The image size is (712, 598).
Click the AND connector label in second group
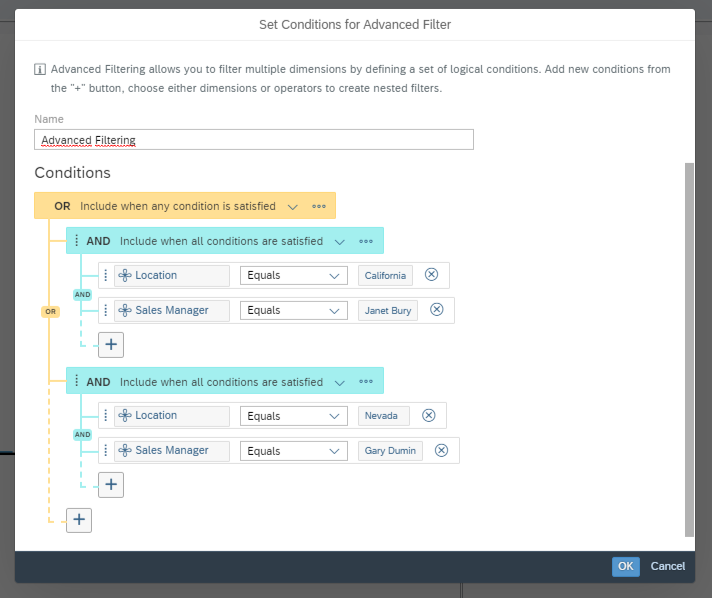(83, 435)
